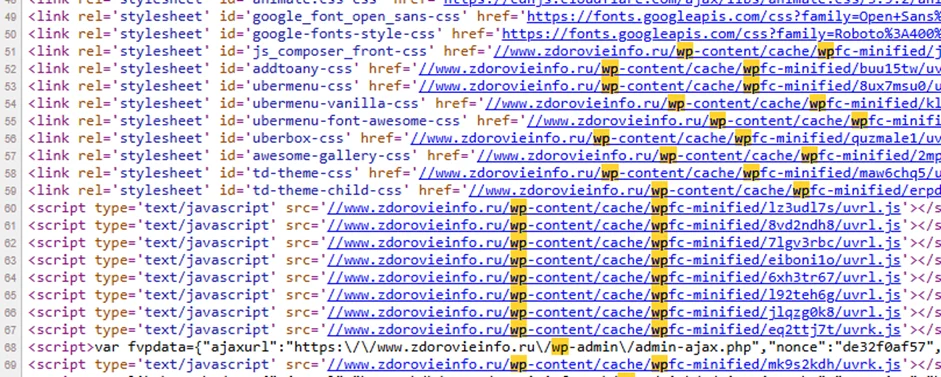
Task: Open the js_composer_front-css stylesheet URL
Action: 717,51
